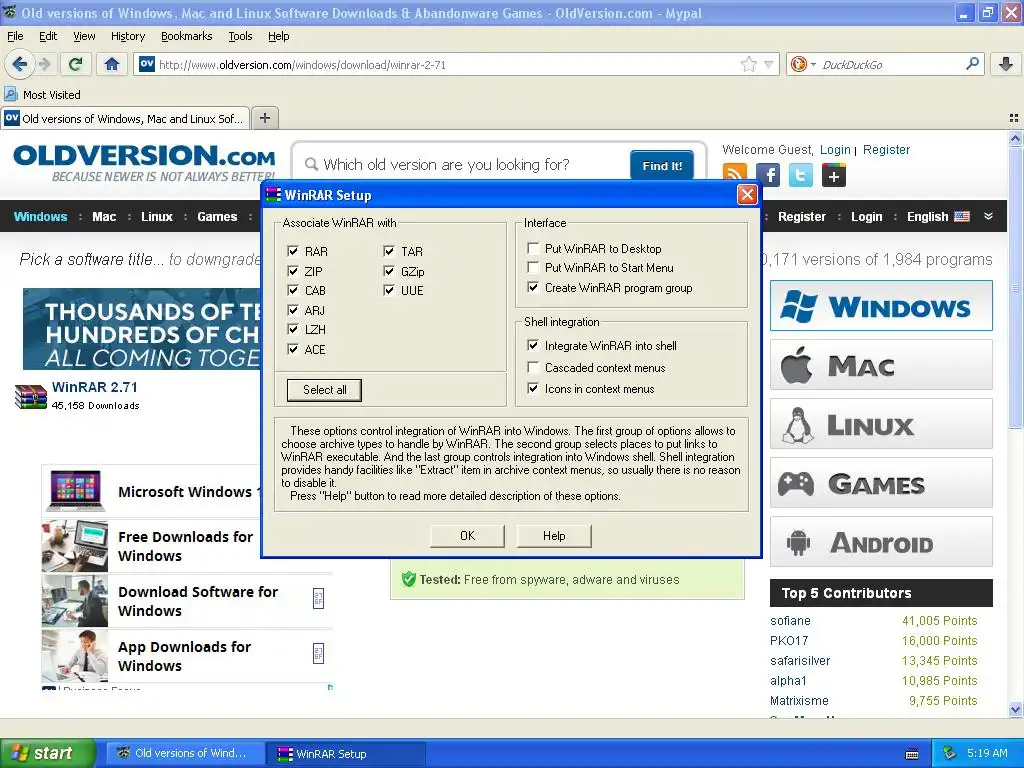Click the OldVersion.com logo
This screenshot has height=768, width=1024.
point(144,163)
